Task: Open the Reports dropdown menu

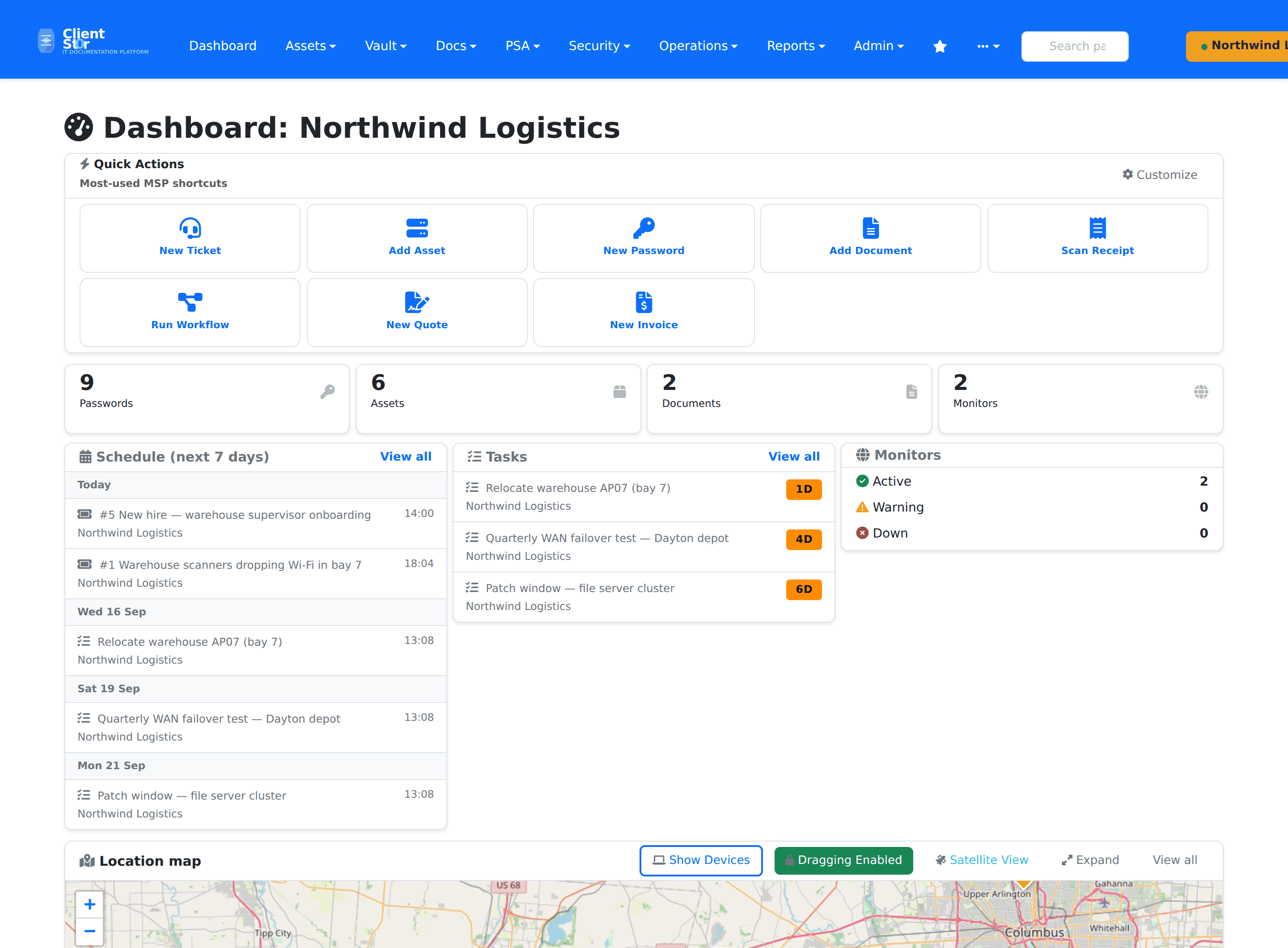Action: tap(796, 46)
